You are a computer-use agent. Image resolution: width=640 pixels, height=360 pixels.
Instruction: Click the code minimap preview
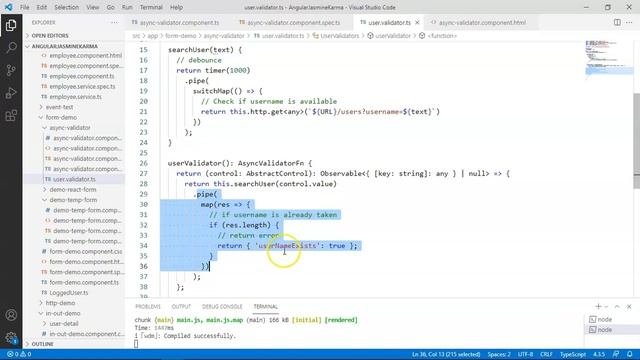608,59
